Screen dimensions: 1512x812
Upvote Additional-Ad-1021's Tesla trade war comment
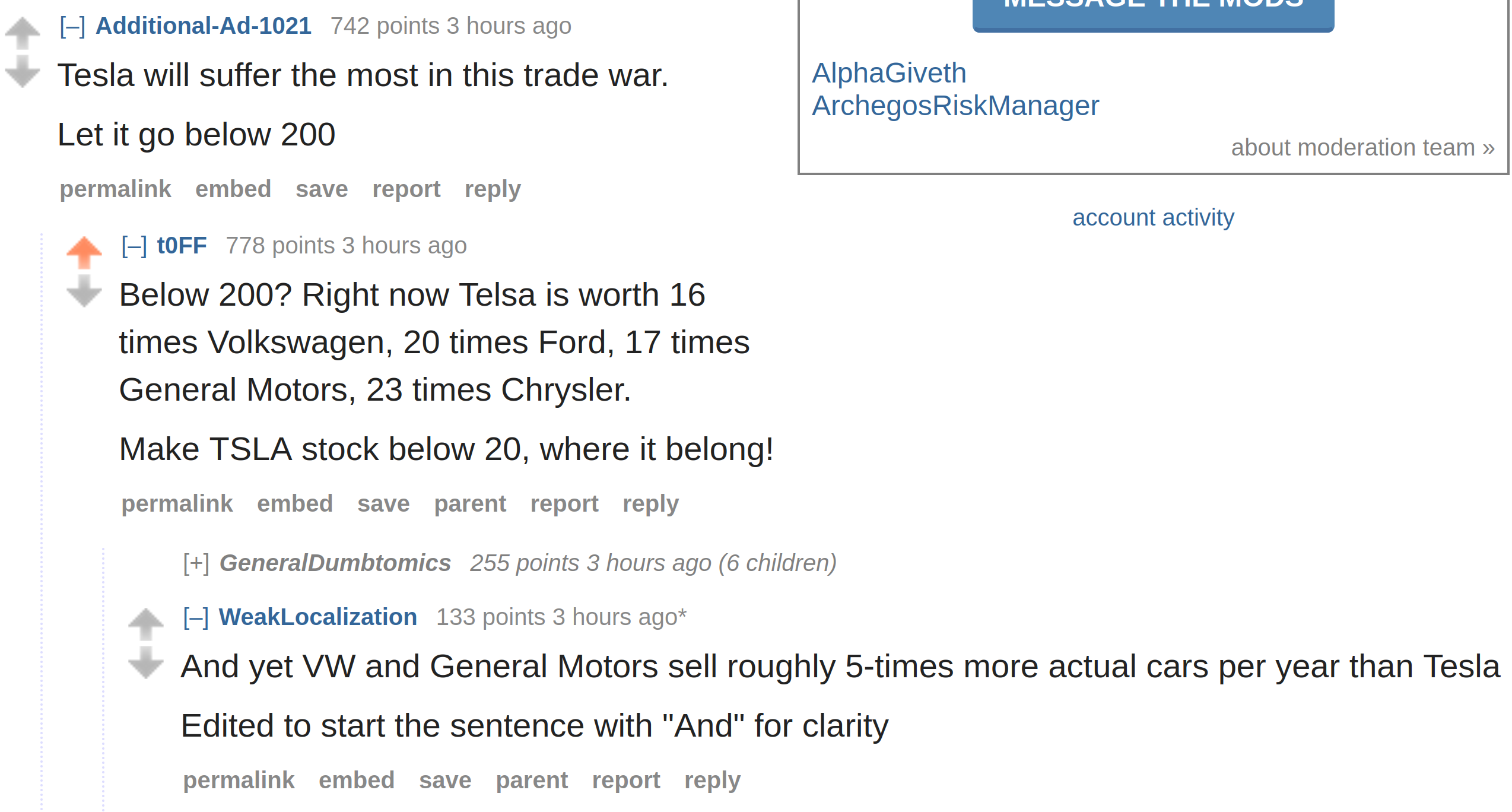pos(23,33)
